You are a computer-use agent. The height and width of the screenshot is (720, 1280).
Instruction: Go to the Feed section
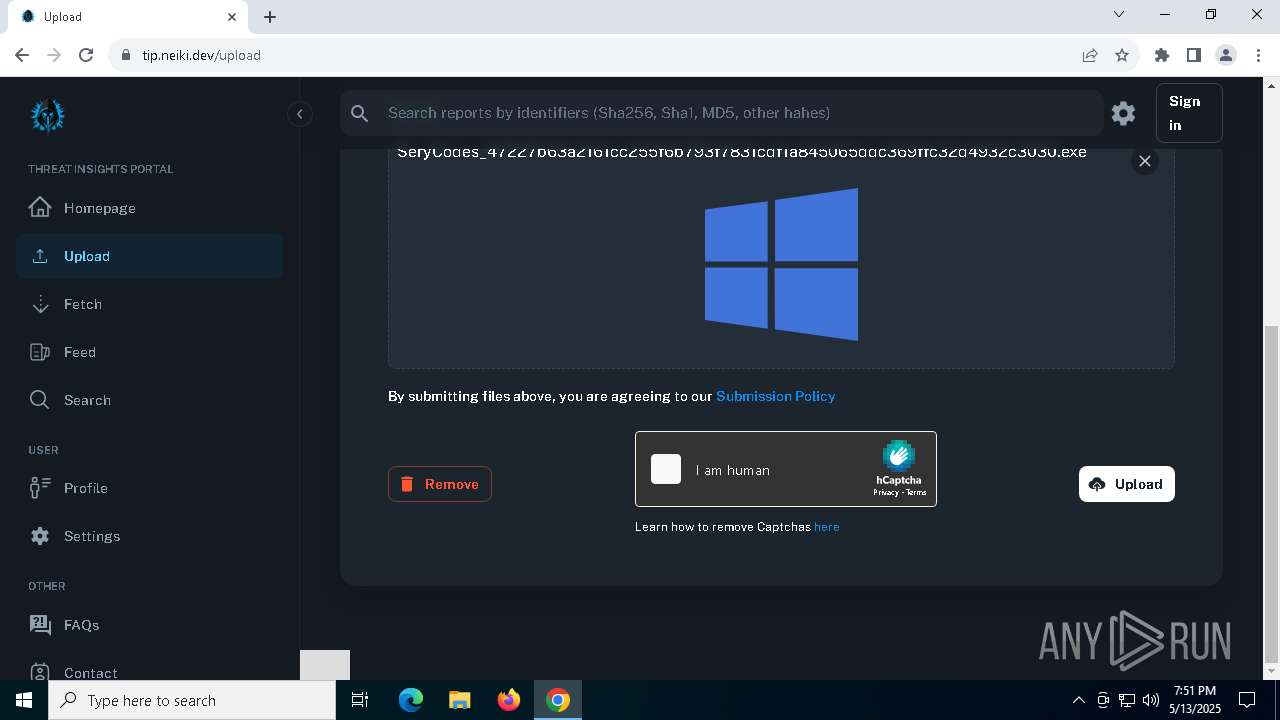pos(149,352)
